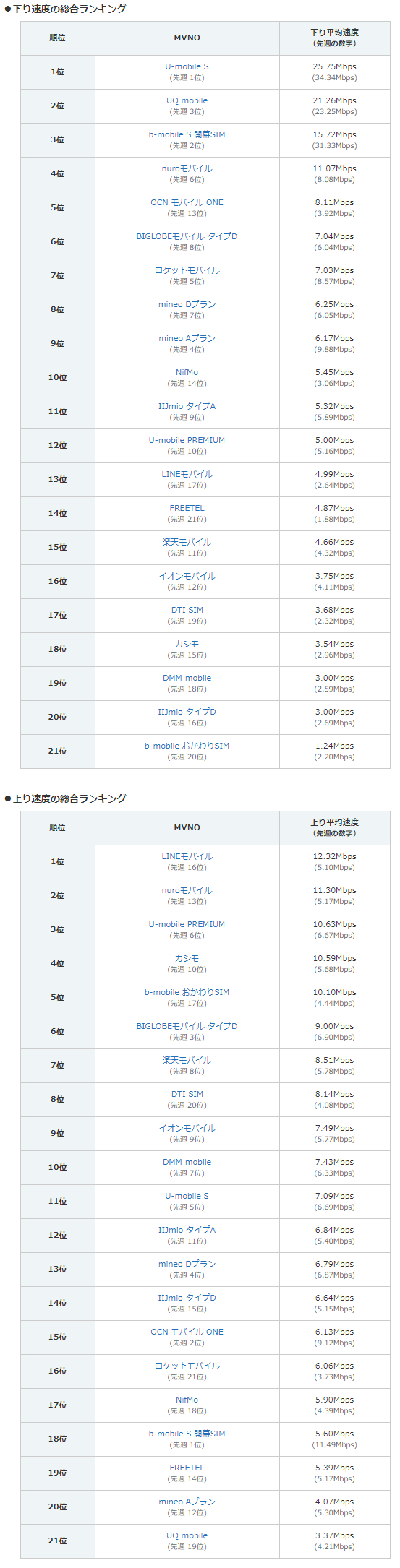Select the イオンモバイル link ranked 9th in upload
Image resolution: width=400 pixels, height=1568 pixels.
tap(187, 1128)
